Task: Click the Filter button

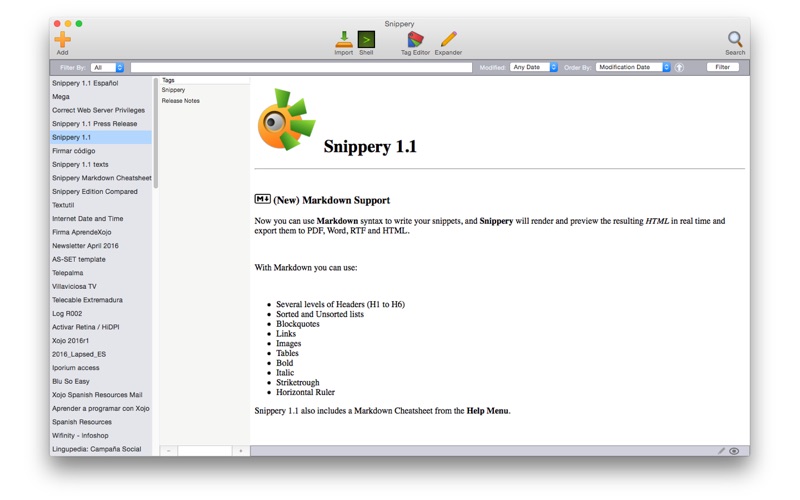Action: click(x=722, y=67)
